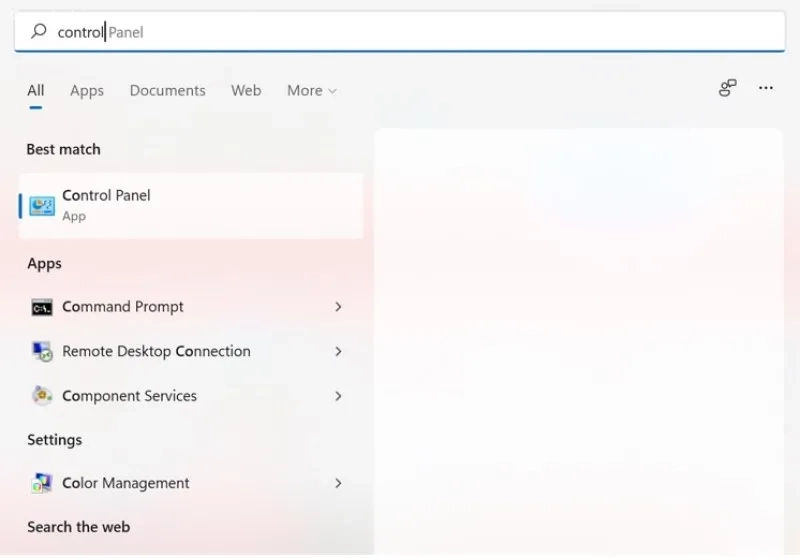
Task: Open the three-dot options menu
Action: pos(765,88)
